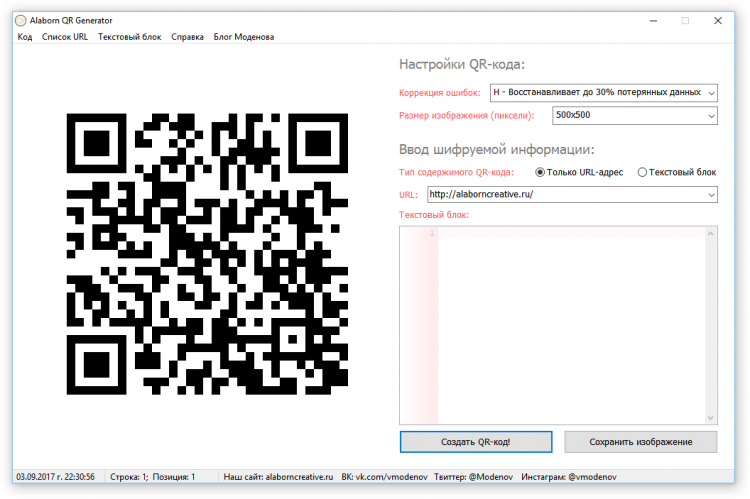Click the Ввод шифруемой информации heading

(x=496, y=149)
